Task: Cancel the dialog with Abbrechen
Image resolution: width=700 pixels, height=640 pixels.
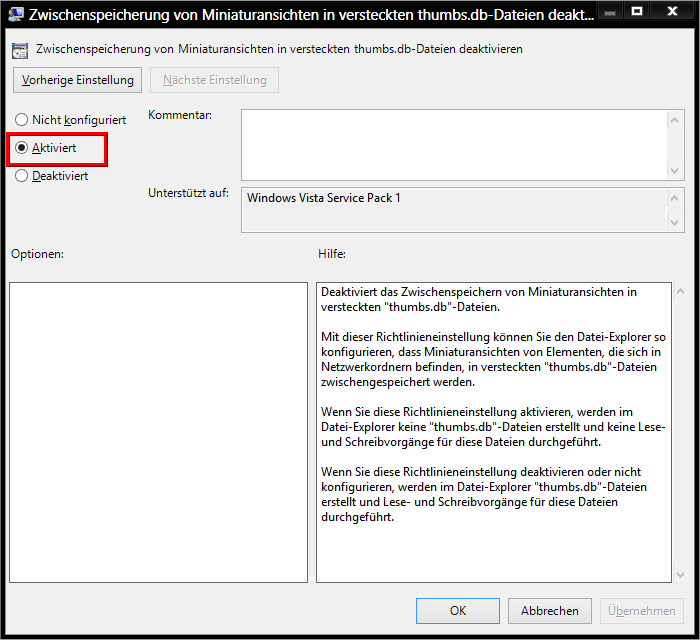Action: [x=549, y=610]
